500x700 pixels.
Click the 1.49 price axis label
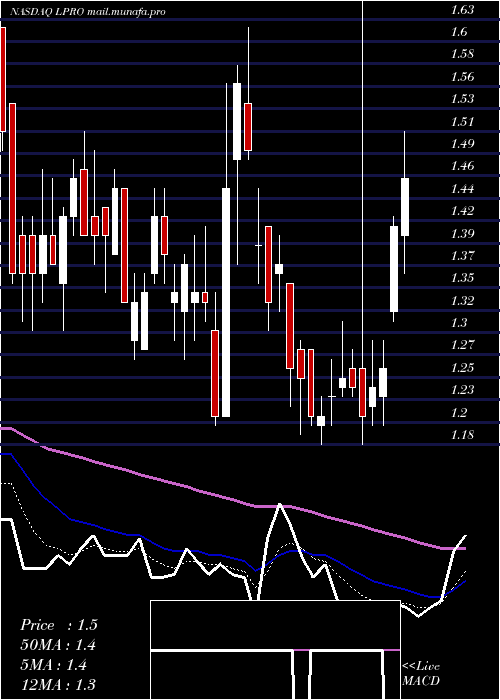click(x=462, y=144)
